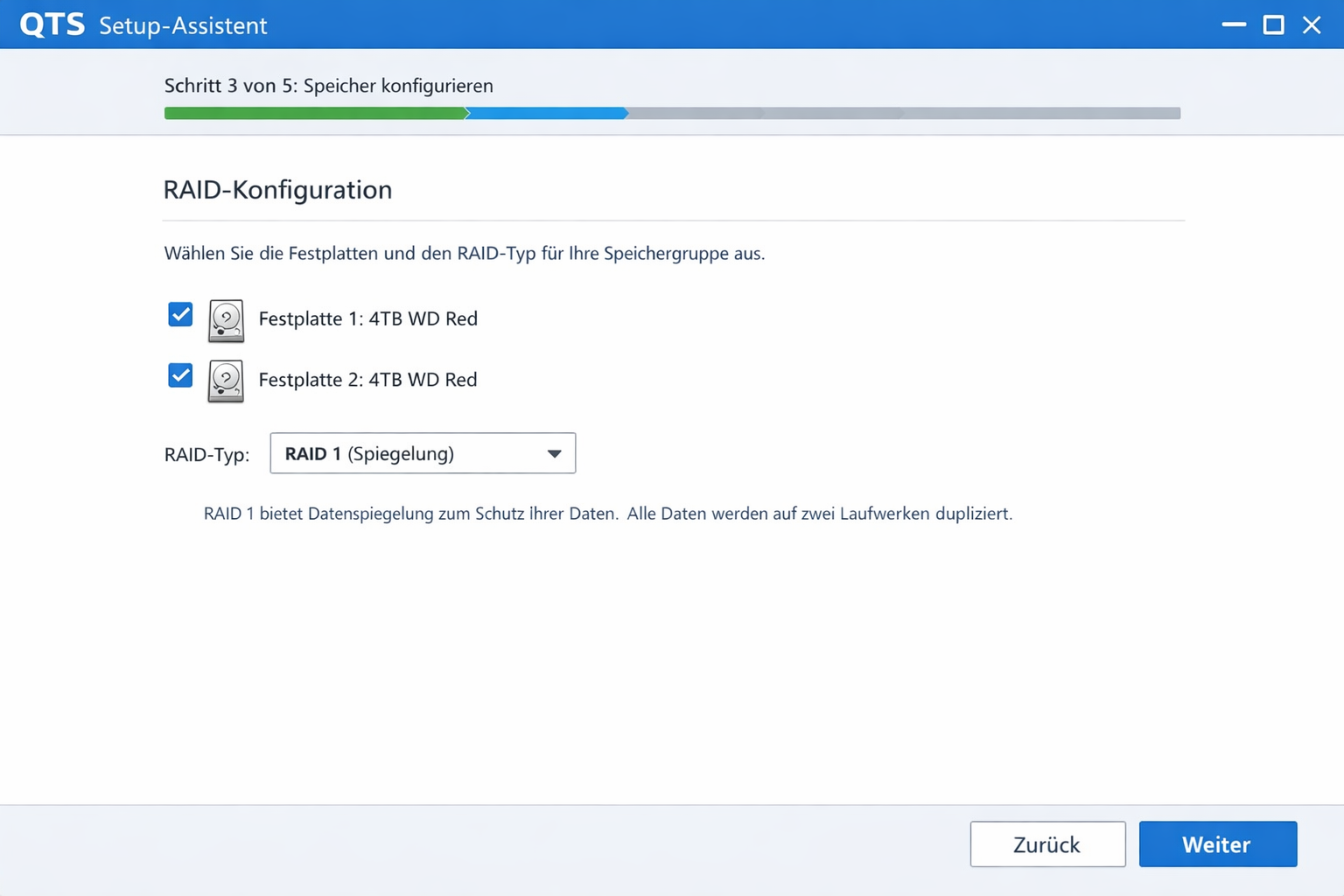Click 'Schritt 3 von 5: Speicher konfigurieren' text

329,86
